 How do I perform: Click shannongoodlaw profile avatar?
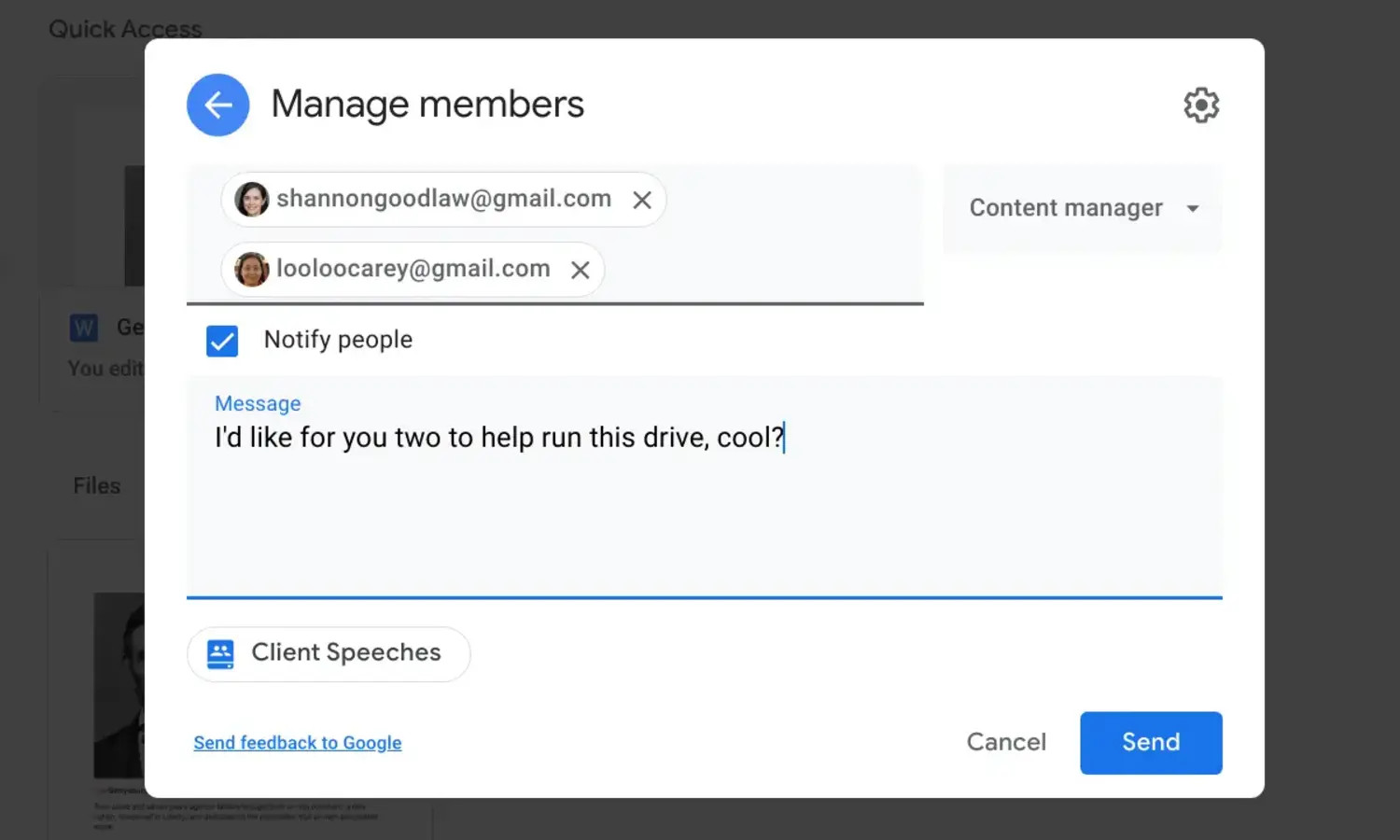(252, 199)
